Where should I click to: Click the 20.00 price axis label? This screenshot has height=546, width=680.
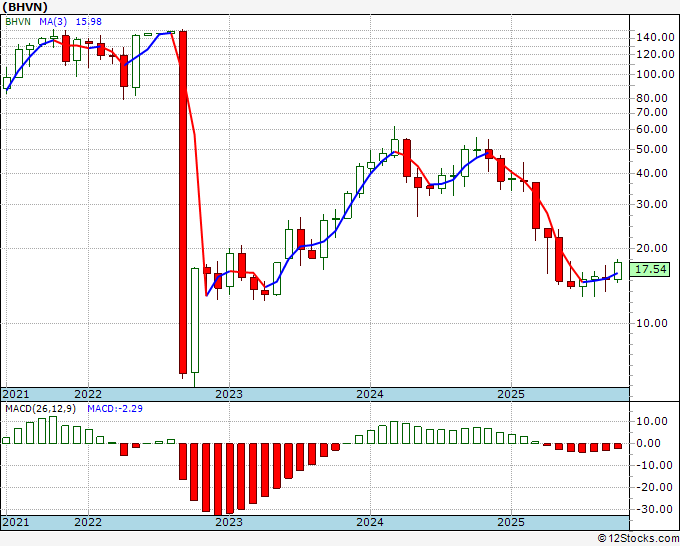(652, 248)
